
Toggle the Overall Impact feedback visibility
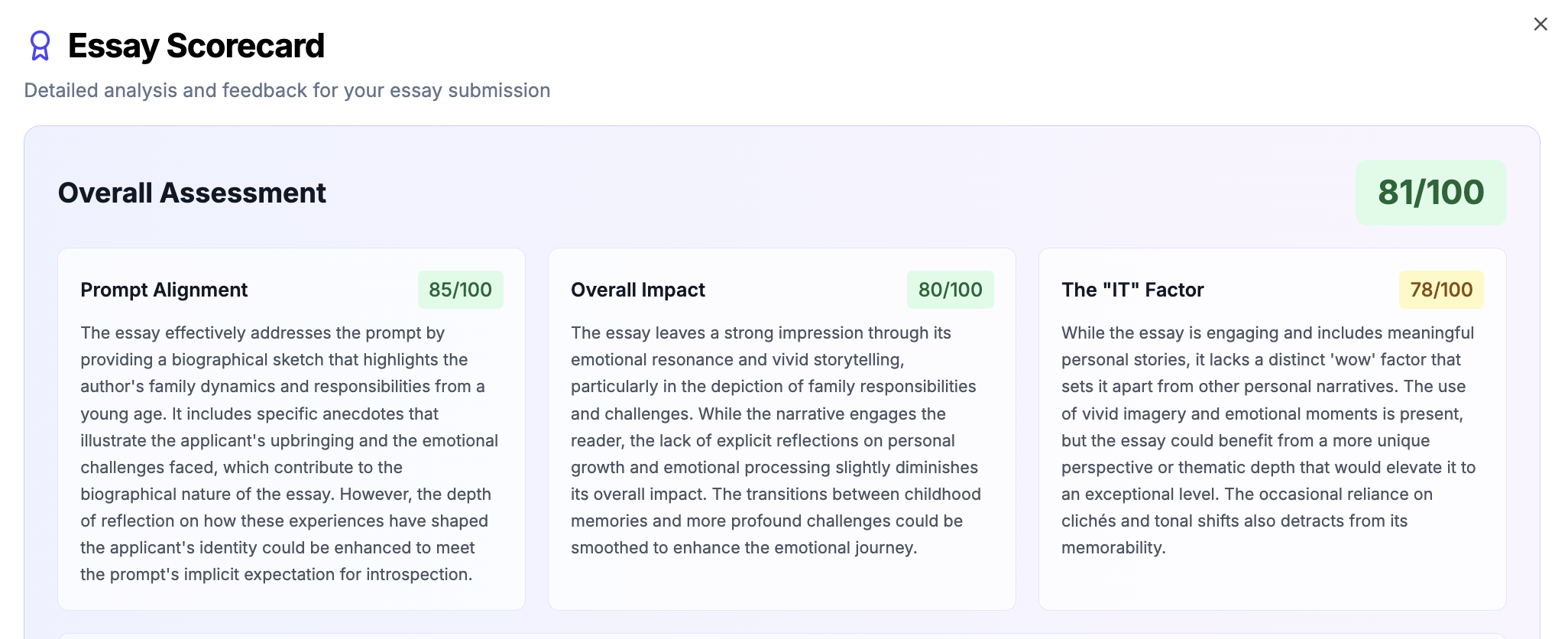[638, 290]
